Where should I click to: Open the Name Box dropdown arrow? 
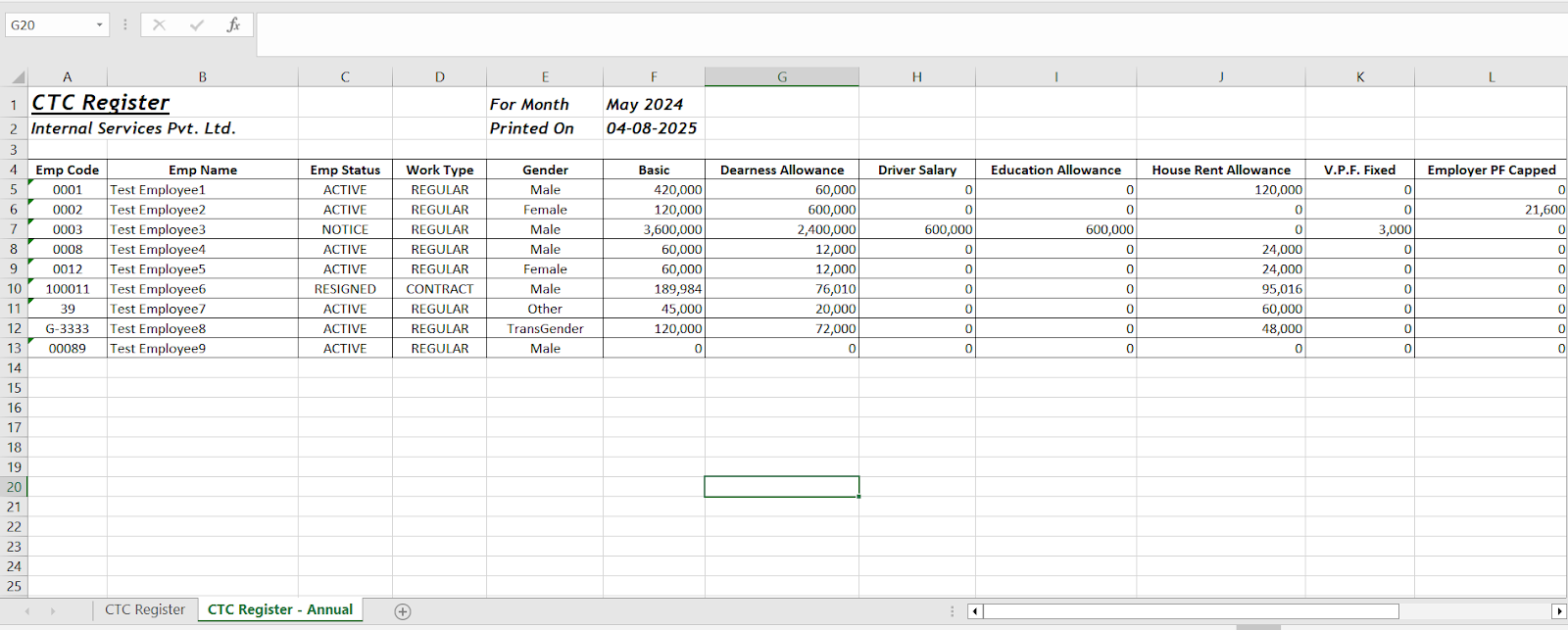click(99, 25)
